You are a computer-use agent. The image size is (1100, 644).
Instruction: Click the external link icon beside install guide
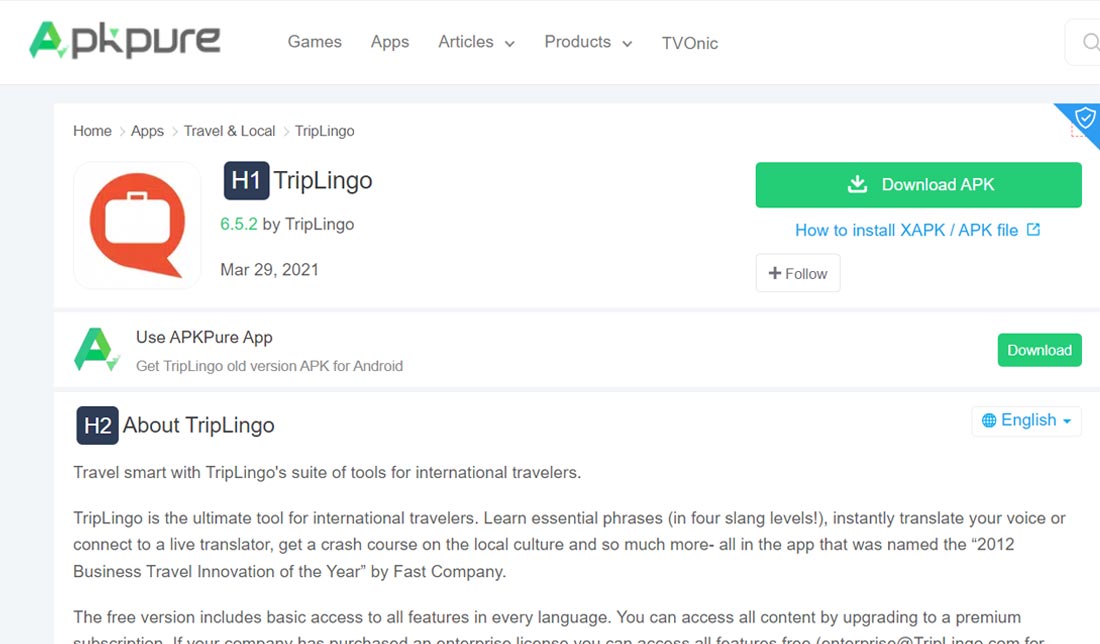pyautogui.click(x=1034, y=230)
